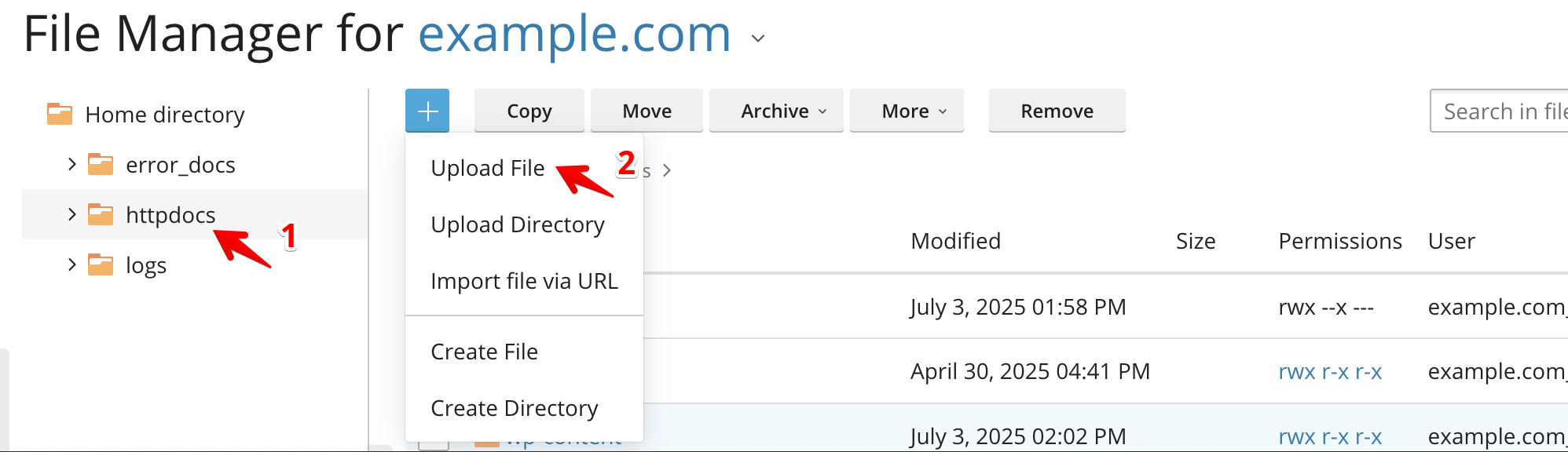Click the rwx r-x r-x permissions link for April 30
This screenshot has height=452, width=1568.
coord(1330,371)
